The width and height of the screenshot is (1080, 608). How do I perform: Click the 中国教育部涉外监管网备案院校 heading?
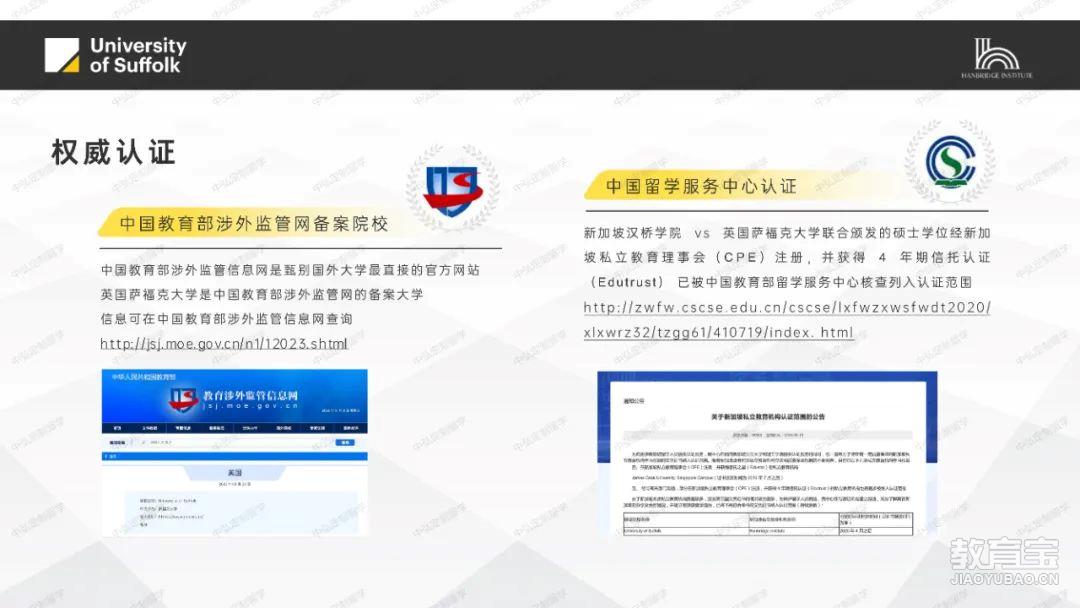tap(253, 224)
